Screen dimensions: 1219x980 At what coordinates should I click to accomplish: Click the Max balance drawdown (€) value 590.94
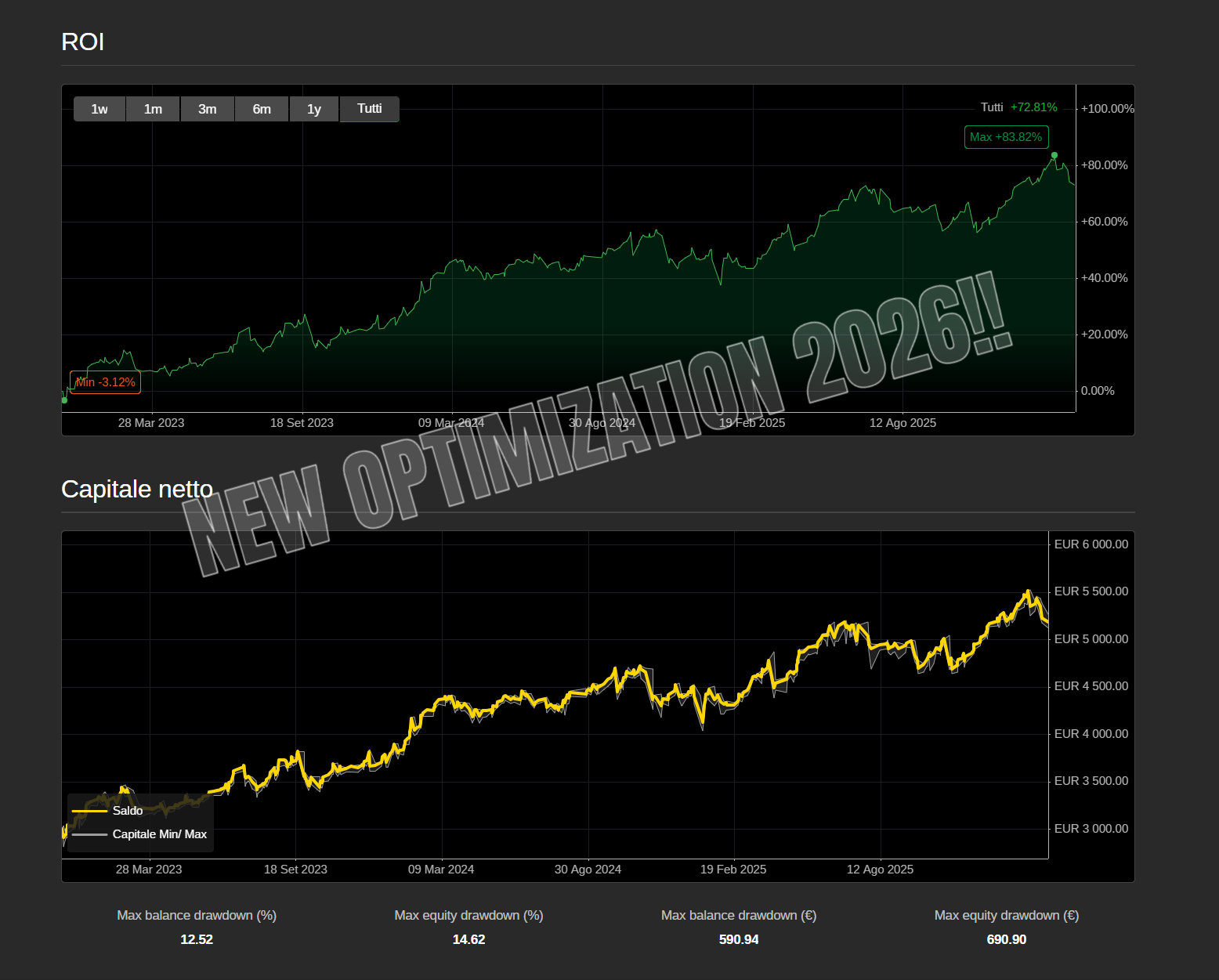738,939
